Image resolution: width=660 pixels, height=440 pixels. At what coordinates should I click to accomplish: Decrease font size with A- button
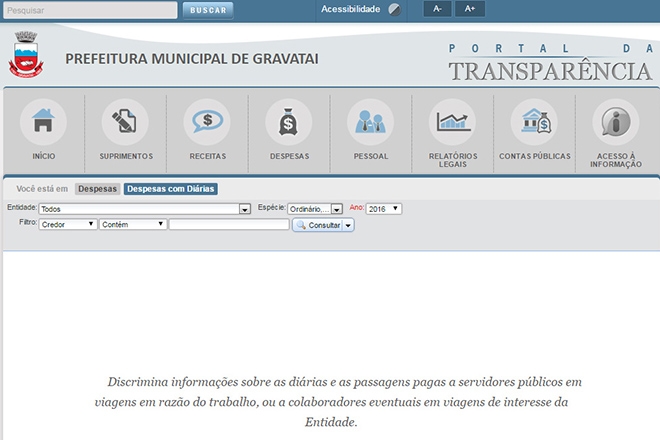[438, 9]
